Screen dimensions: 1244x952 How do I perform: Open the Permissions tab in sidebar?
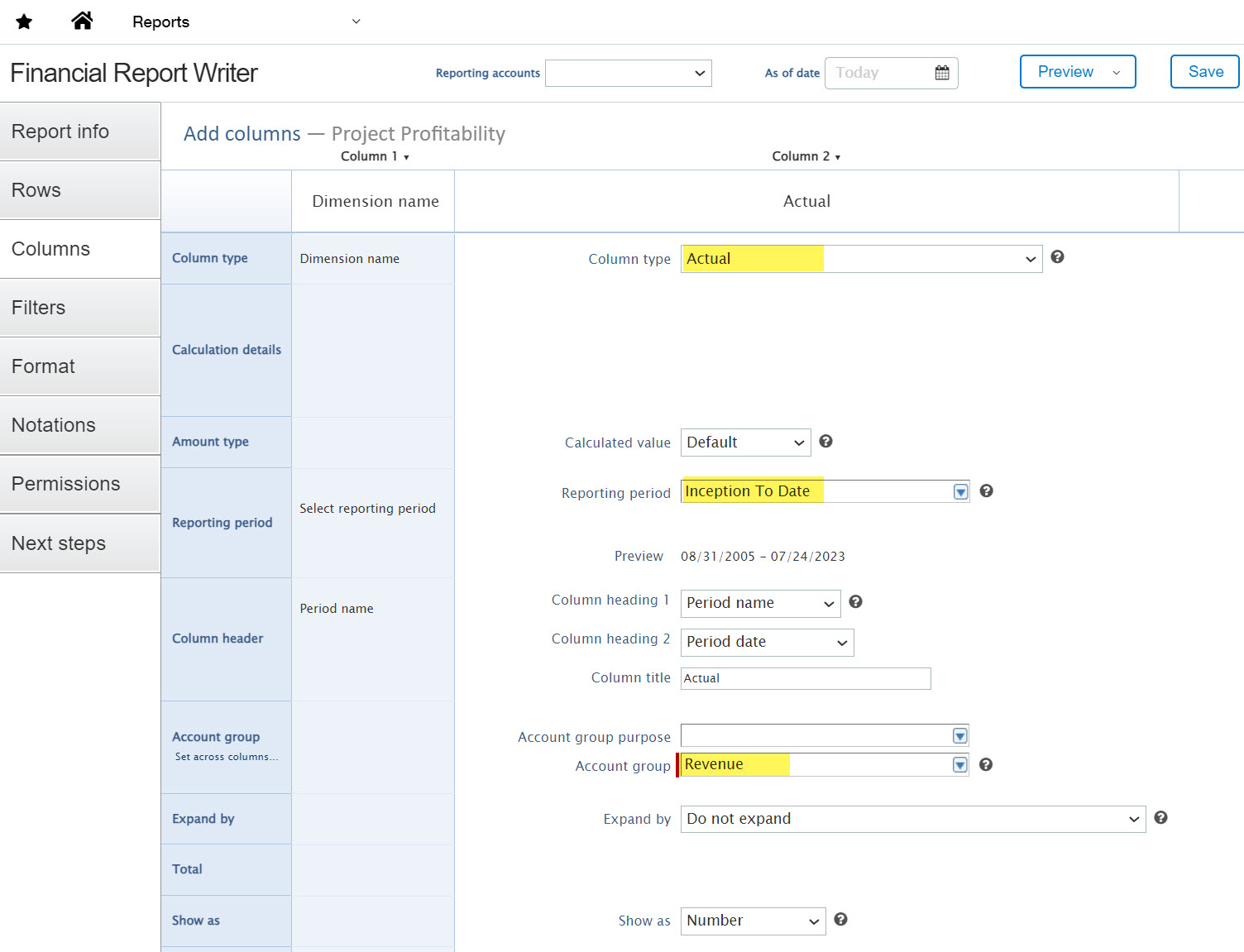pos(80,484)
